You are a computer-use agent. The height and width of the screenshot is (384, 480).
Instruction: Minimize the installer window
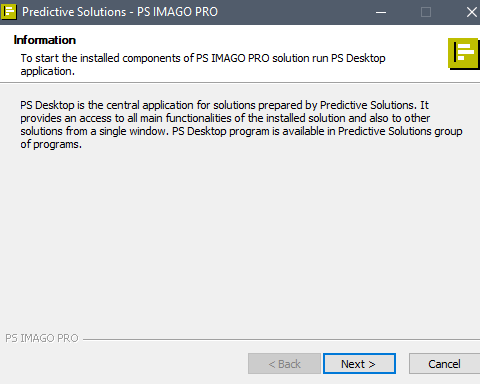coord(381,12)
